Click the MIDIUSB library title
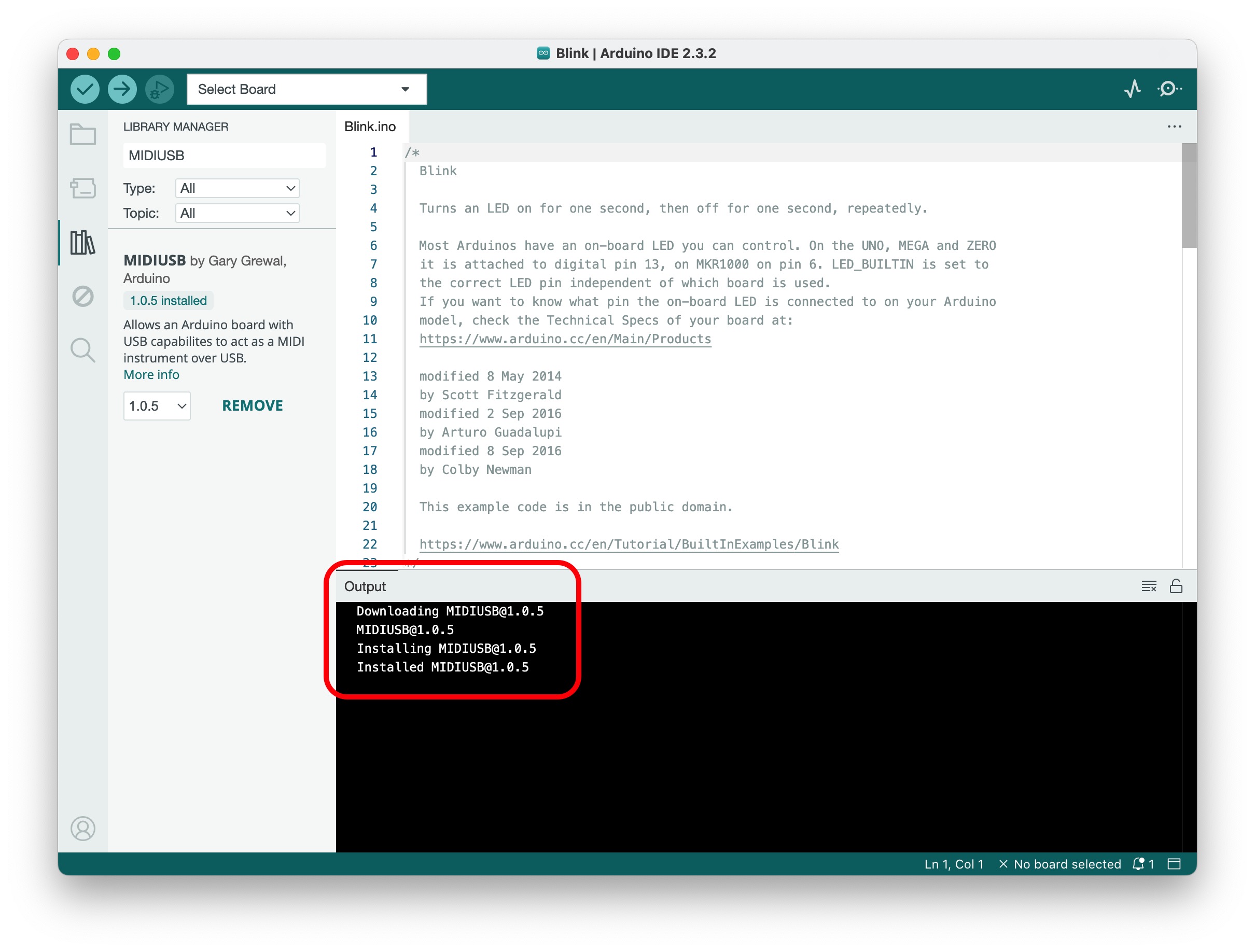The height and width of the screenshot is (952, 1255). point(155,260)
